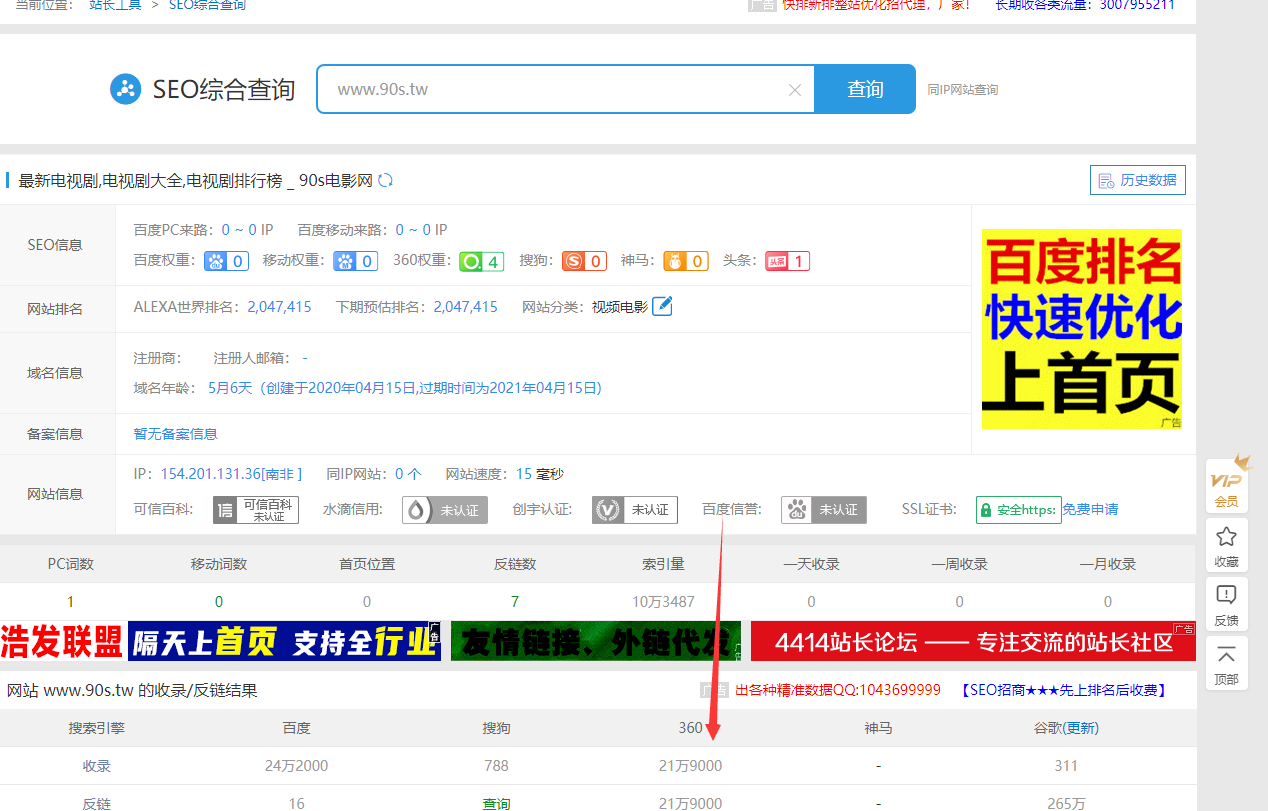The height and width of the screenshot is (811, 1268).
Task: Click the 网站分类 value 视频电影
Action: pos(620,307)
